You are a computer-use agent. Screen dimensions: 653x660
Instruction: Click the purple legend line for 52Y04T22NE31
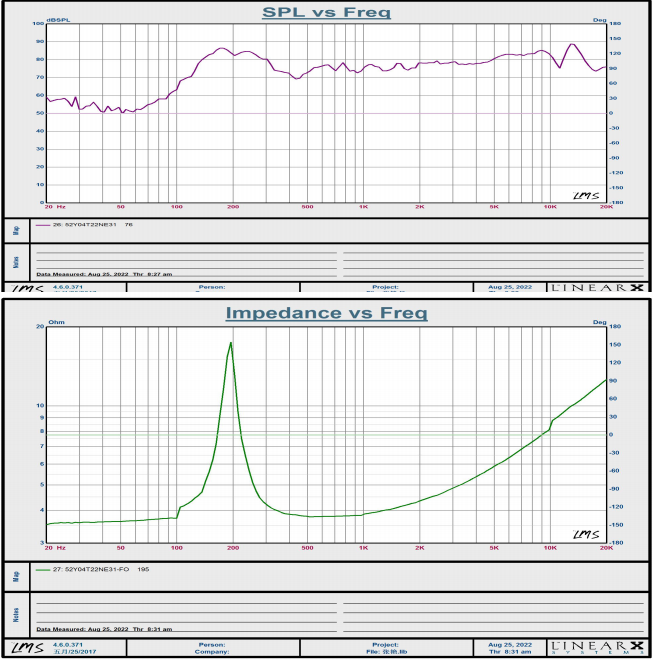[43, 225]
